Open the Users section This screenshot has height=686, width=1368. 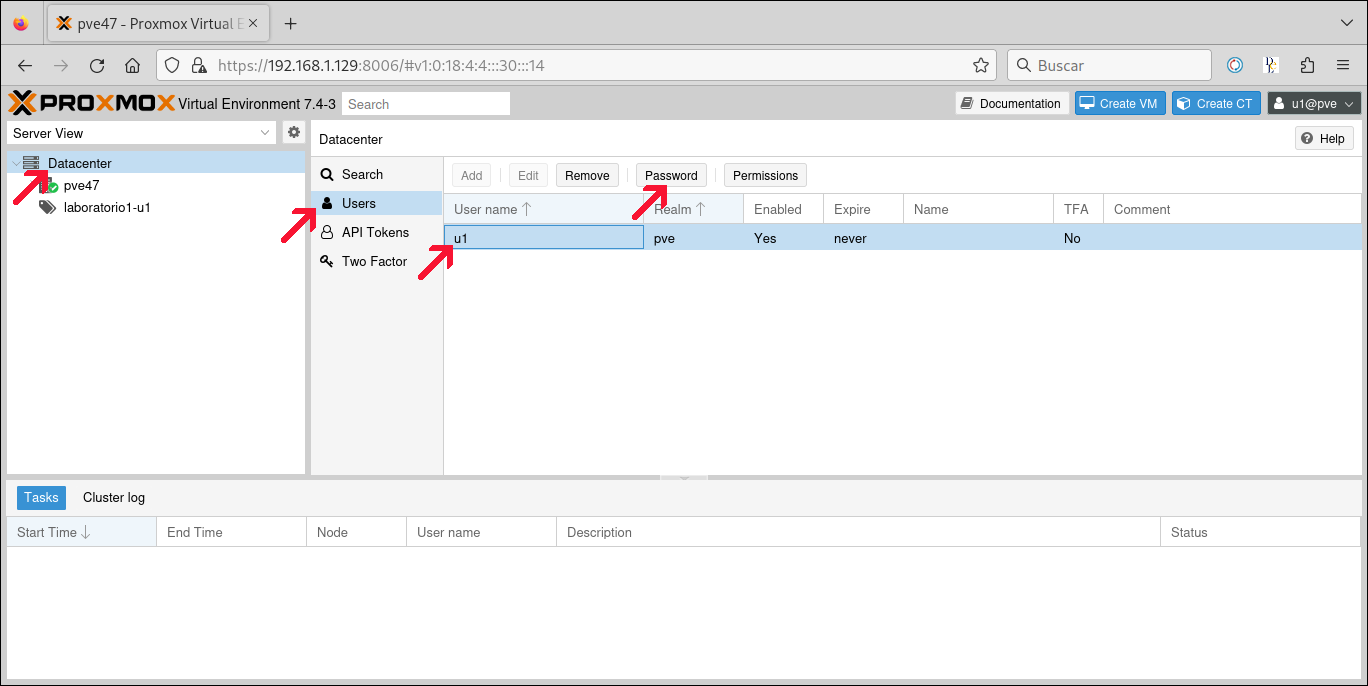[x=376, y=203]
